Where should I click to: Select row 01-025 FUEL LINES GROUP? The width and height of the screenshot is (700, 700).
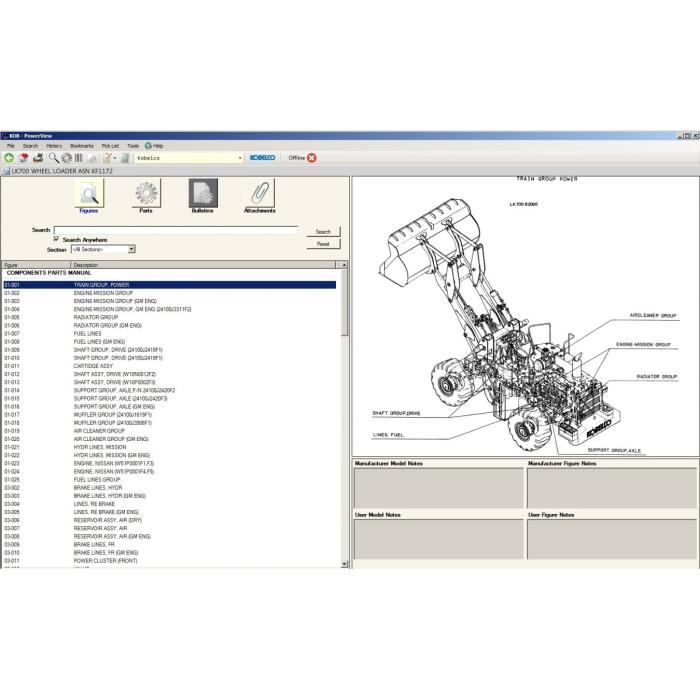pyautogui.click(x=170, y=479)
